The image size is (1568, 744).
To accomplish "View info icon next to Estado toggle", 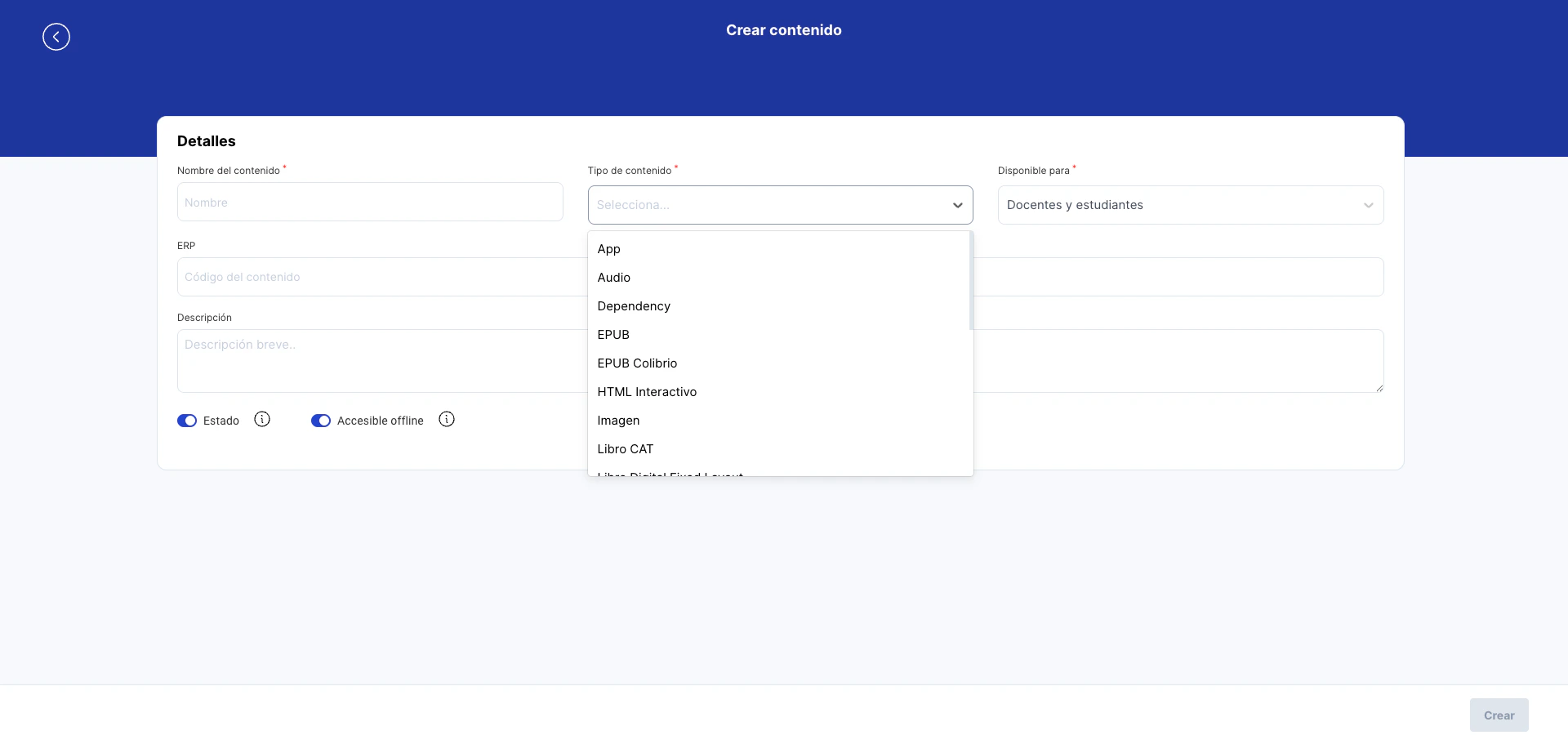I will [x=261, y=419].
